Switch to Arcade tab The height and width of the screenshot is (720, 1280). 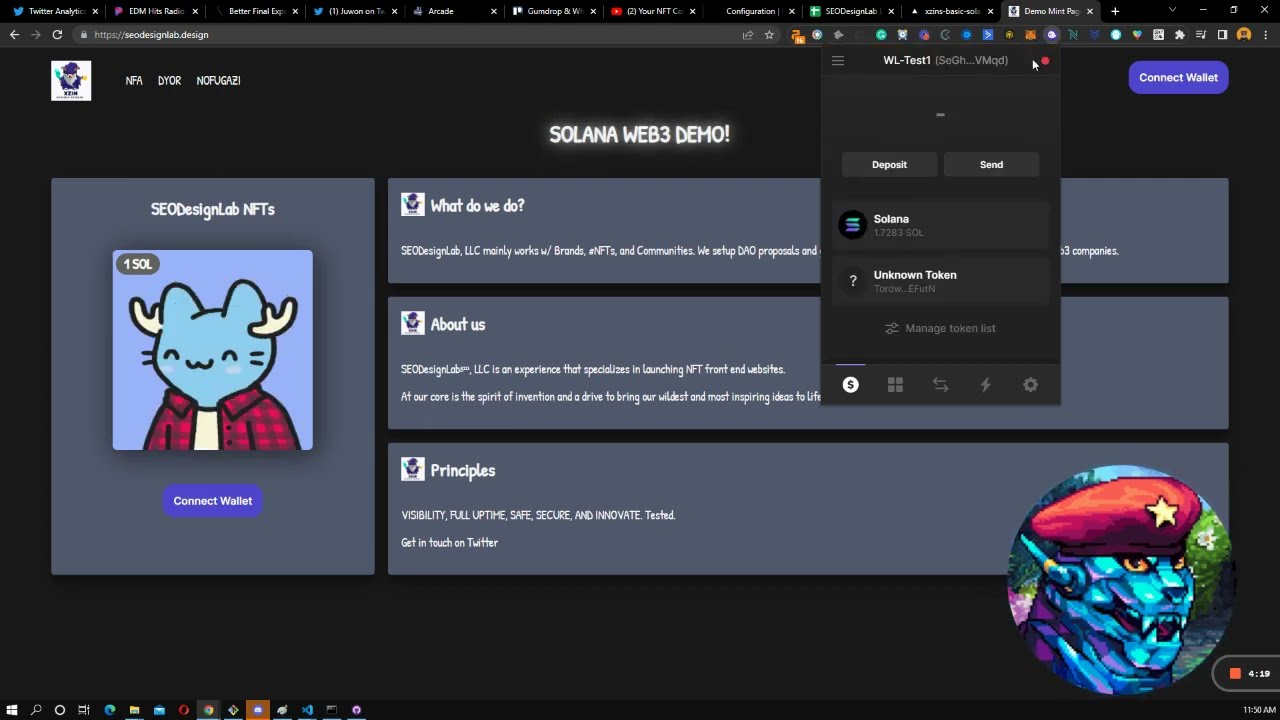pos(453,11)
